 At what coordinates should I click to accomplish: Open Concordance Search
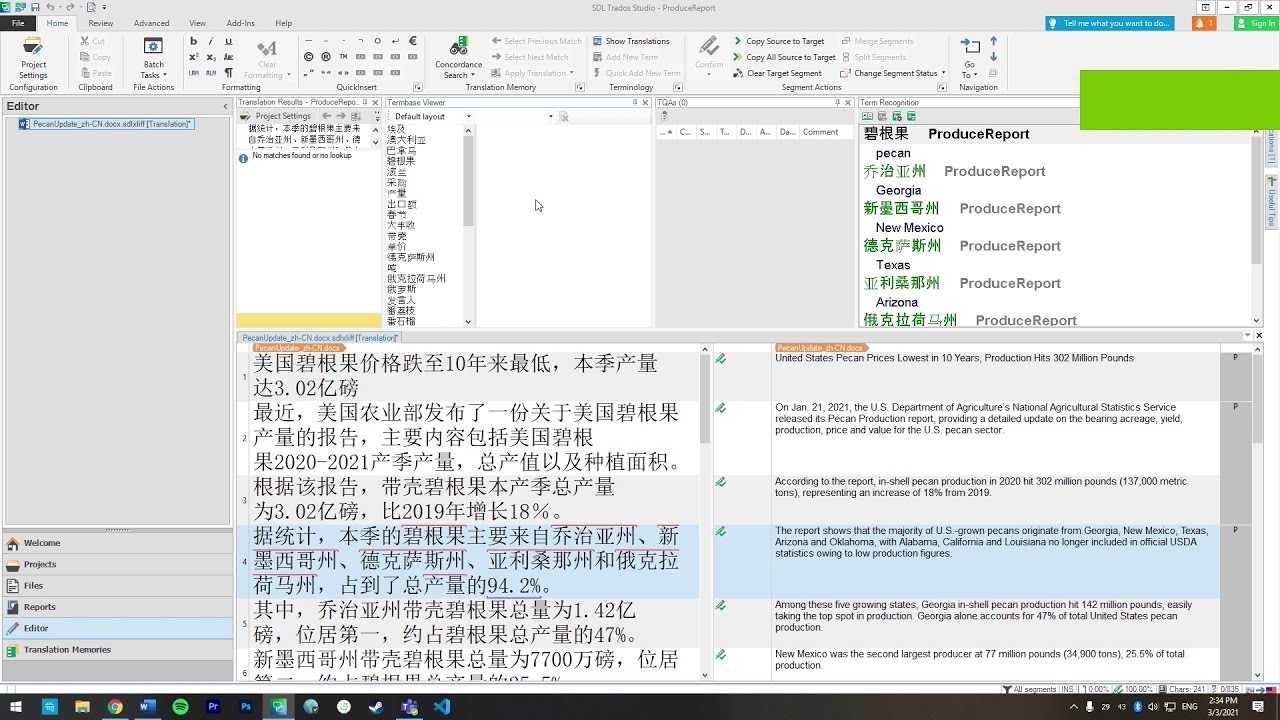(x=458, y=58)
